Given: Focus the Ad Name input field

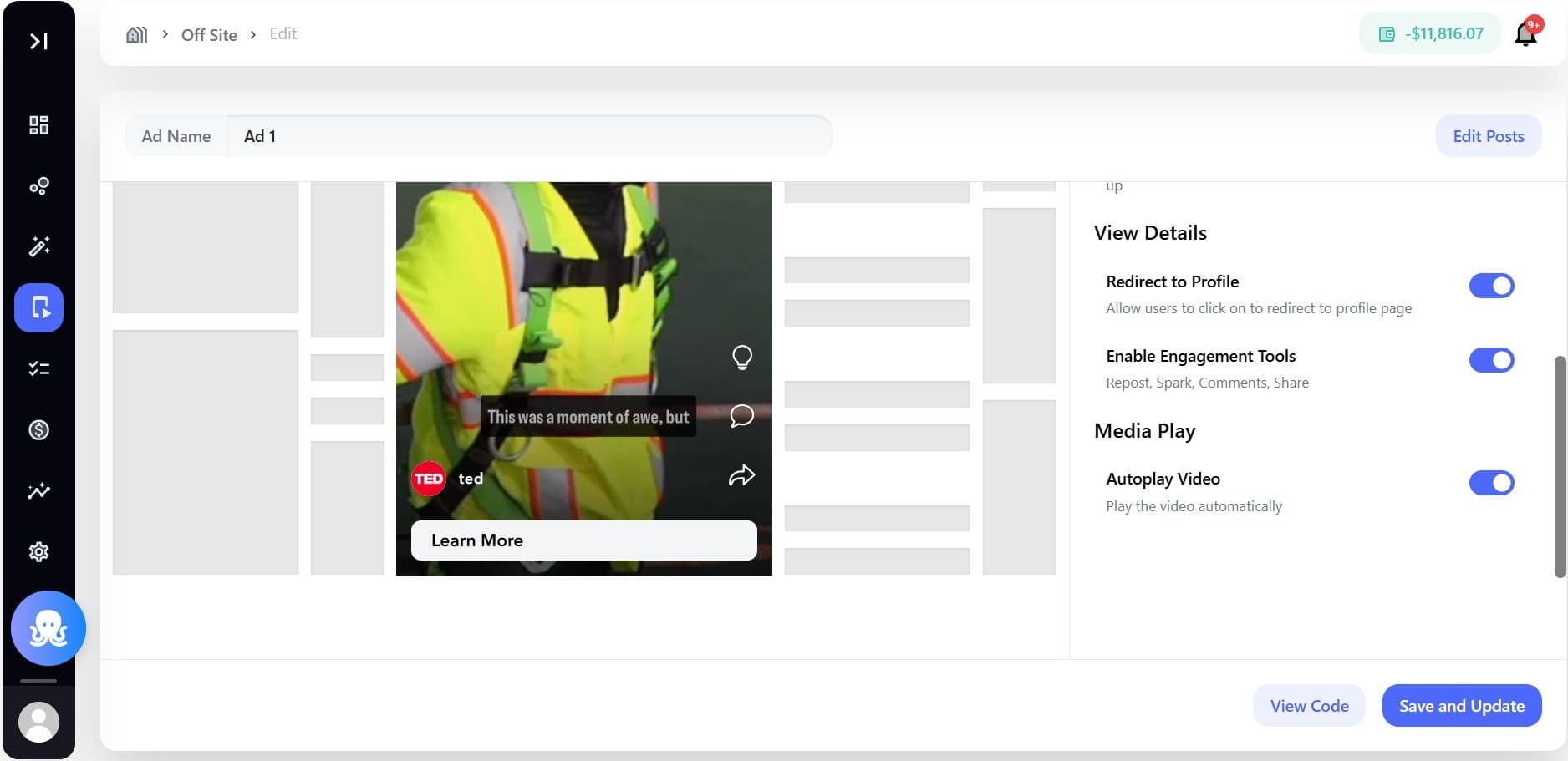Looking at the screenshot, I should click(530, 136).
